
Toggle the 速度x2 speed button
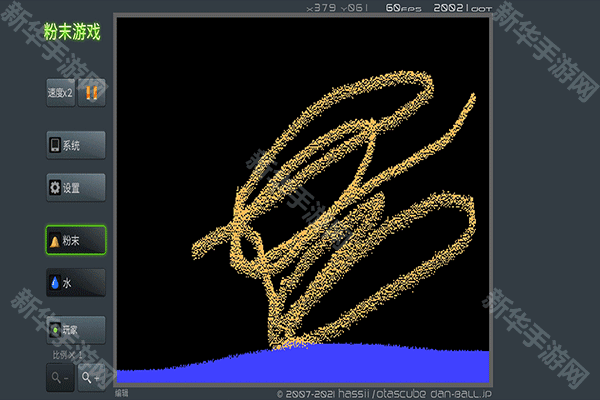point(61,93)
